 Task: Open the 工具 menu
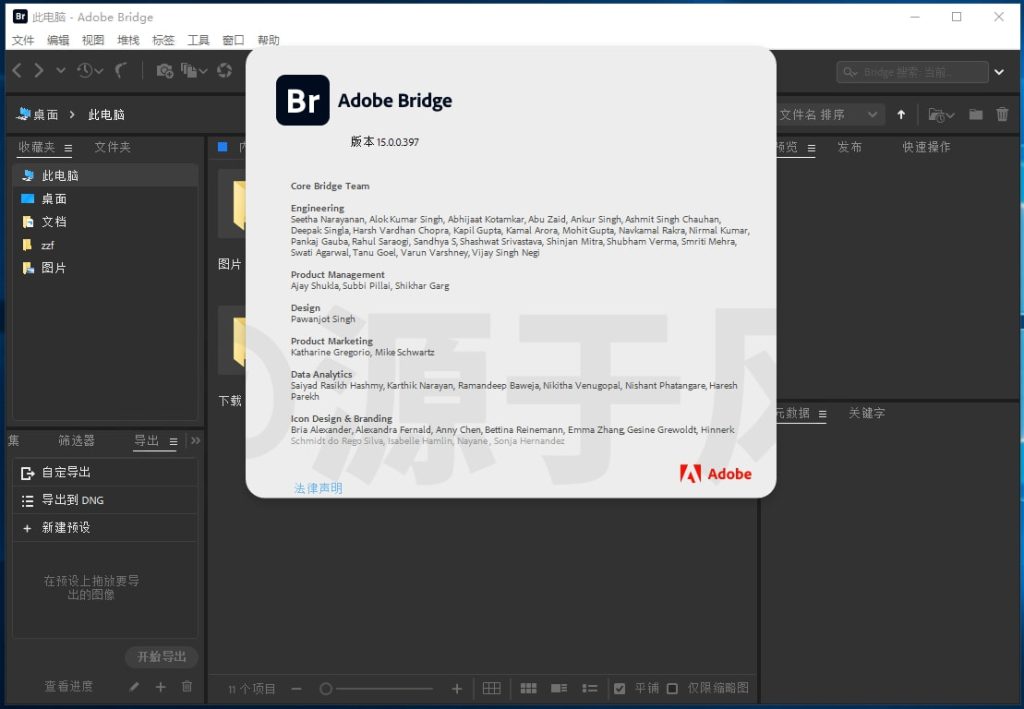point(199,40)
